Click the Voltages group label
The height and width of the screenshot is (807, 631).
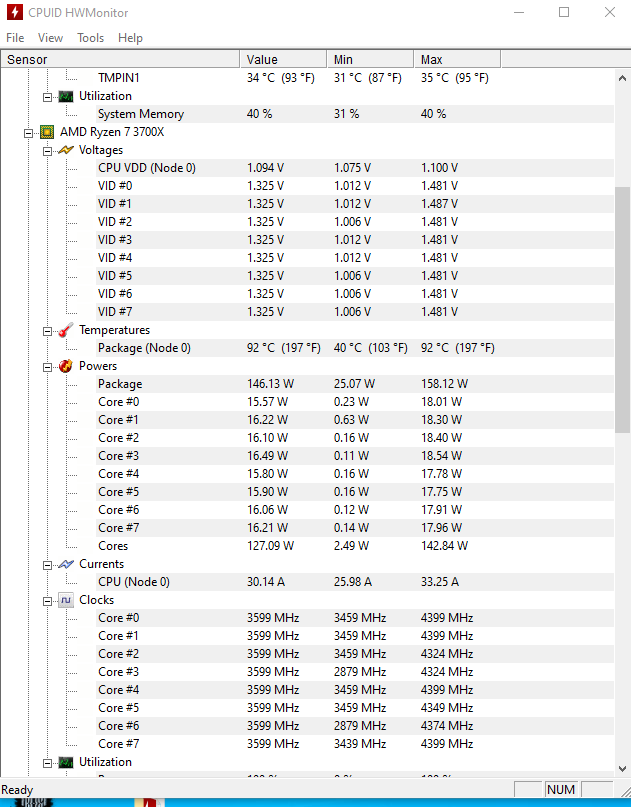tap(101, 150)
